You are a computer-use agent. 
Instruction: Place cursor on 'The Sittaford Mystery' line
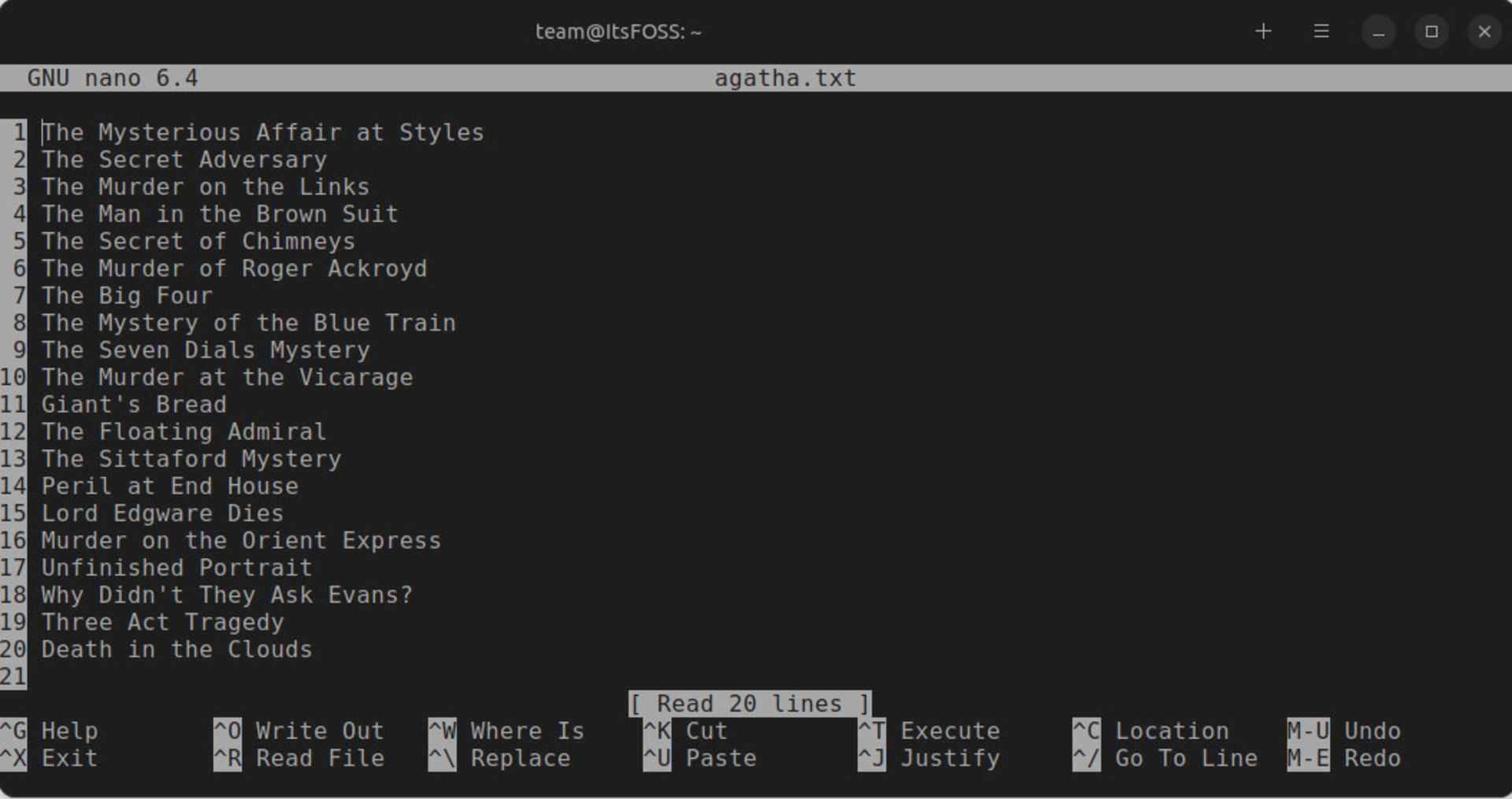pyautogui.click(x=191, y=459)
